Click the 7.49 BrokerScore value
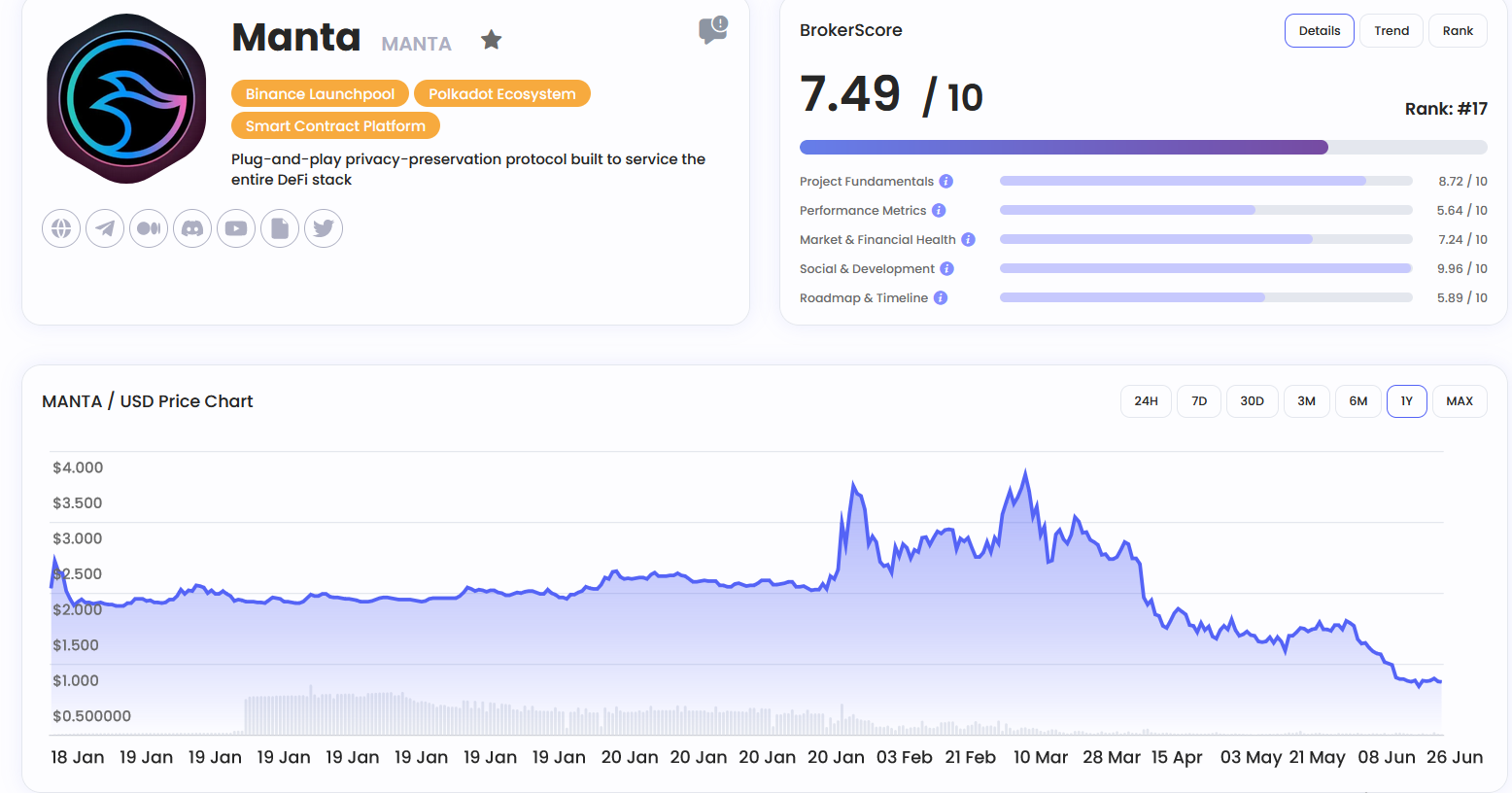 tap(850, 94)
